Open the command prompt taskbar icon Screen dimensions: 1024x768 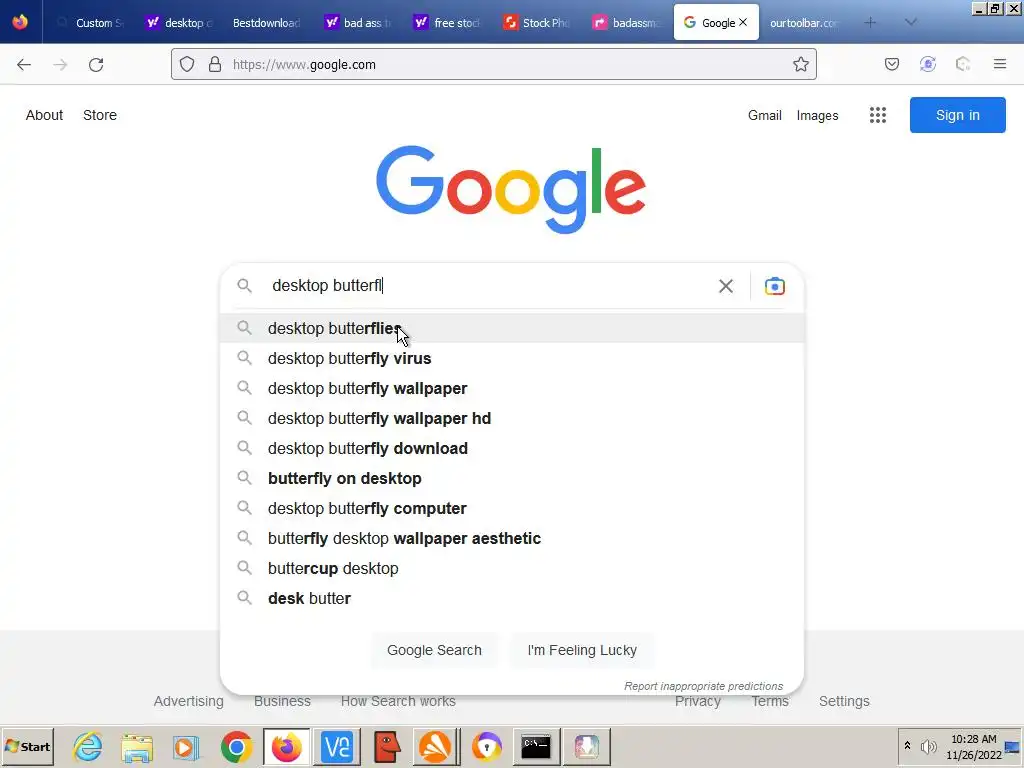pyautogui.click(x=536, y=746)
